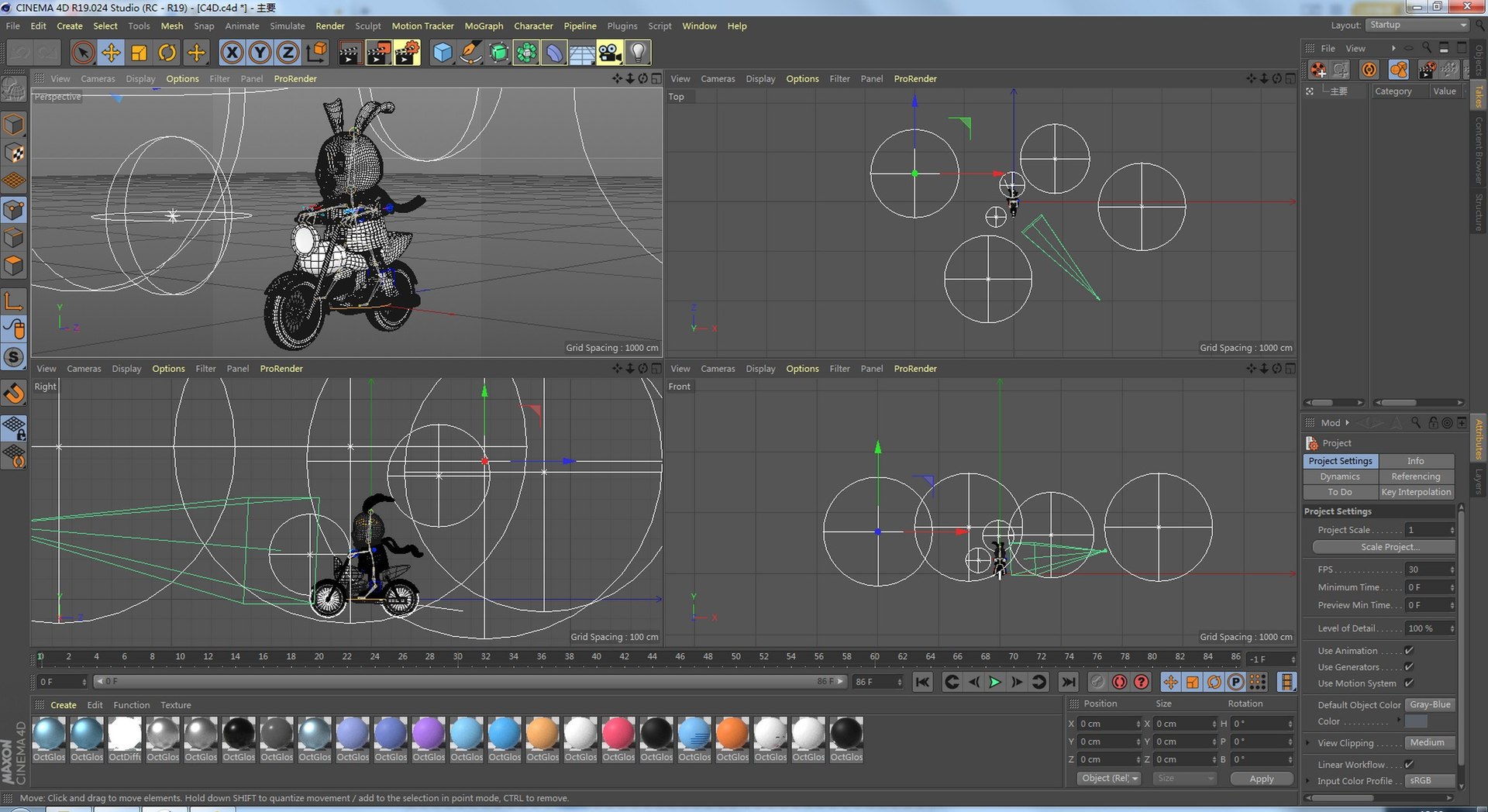This screenshot has width=1488, height=812.
Task: Activate the Move tool in top toolbar
Action: (111, 53)
